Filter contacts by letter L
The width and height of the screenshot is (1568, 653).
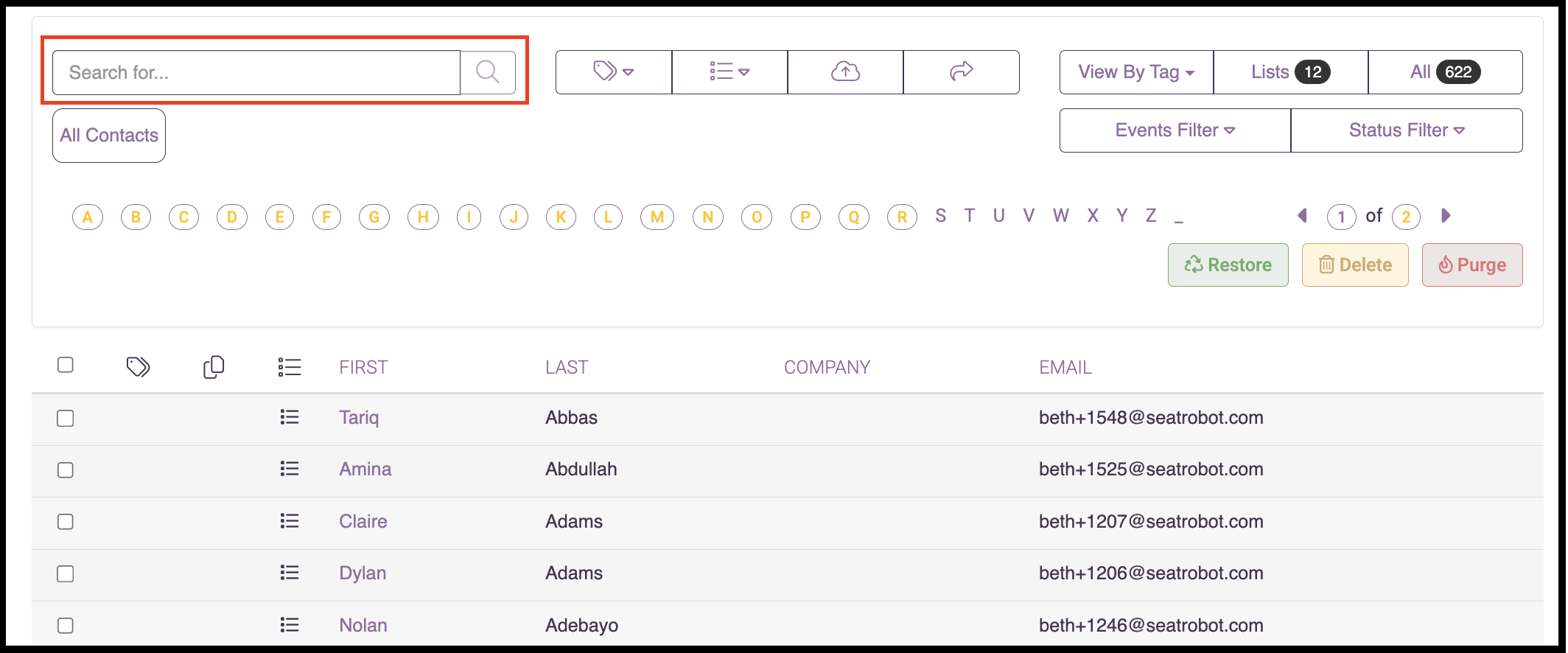click(x=608, y=217)
